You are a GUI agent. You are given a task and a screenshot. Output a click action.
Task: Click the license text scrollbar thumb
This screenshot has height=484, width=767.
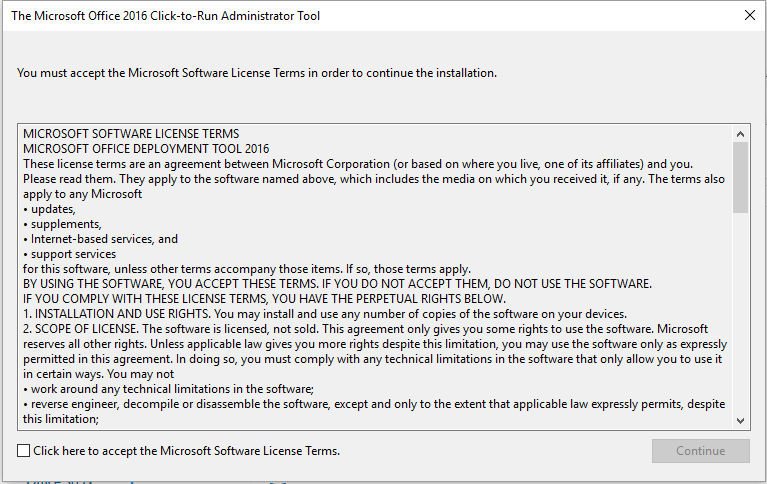pos(740,178)
